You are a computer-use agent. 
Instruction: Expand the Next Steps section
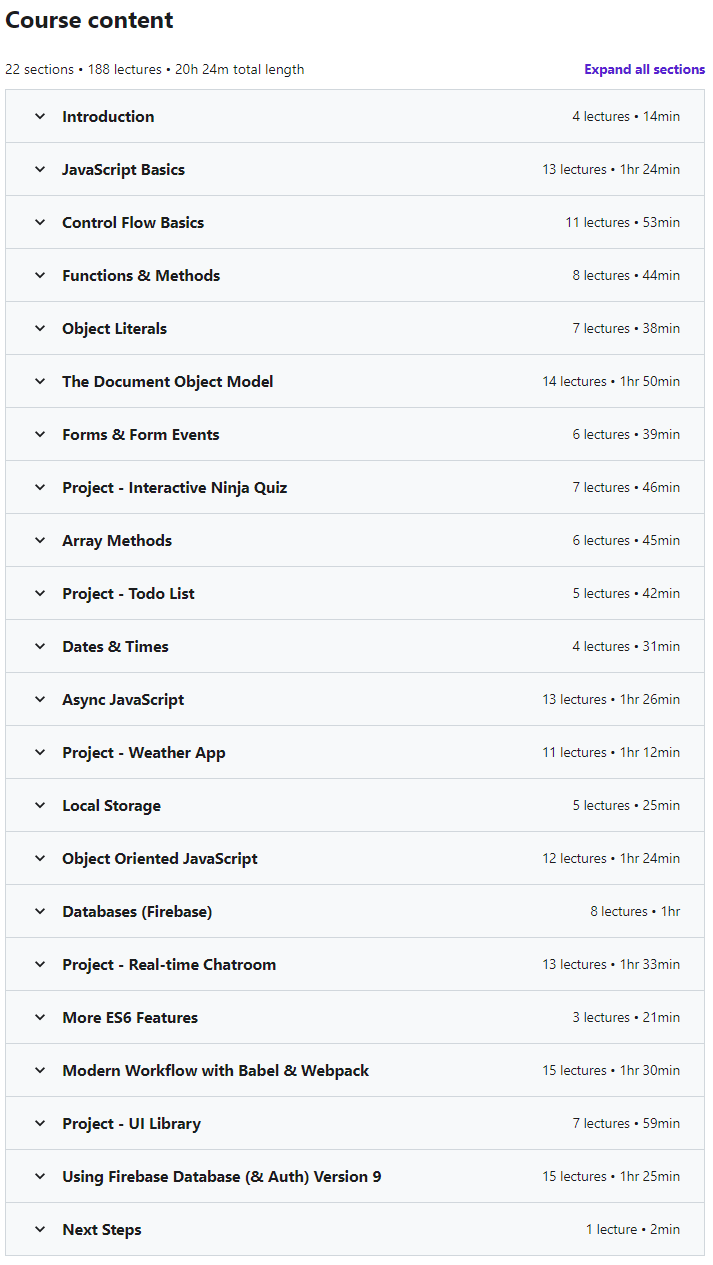355,1229
